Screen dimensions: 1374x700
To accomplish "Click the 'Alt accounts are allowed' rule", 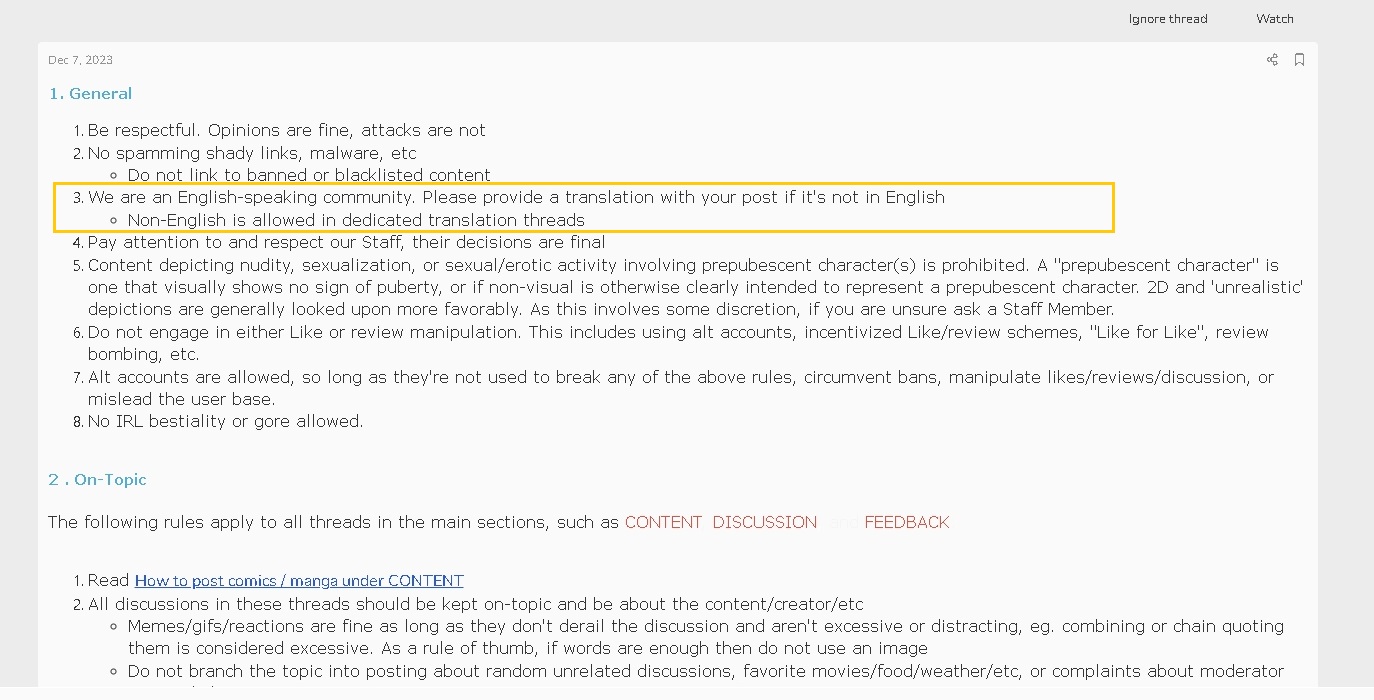I will [x=680, y=377].
